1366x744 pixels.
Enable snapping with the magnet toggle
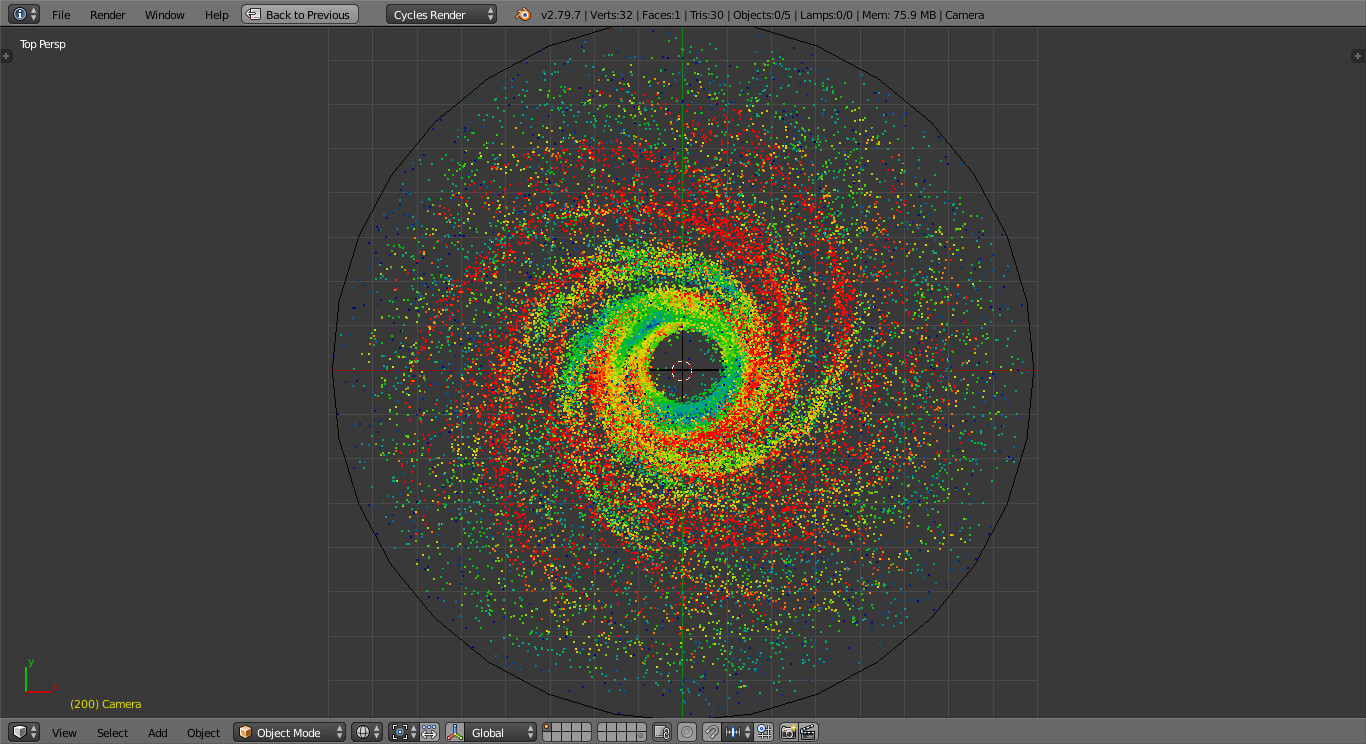(712, 732)
